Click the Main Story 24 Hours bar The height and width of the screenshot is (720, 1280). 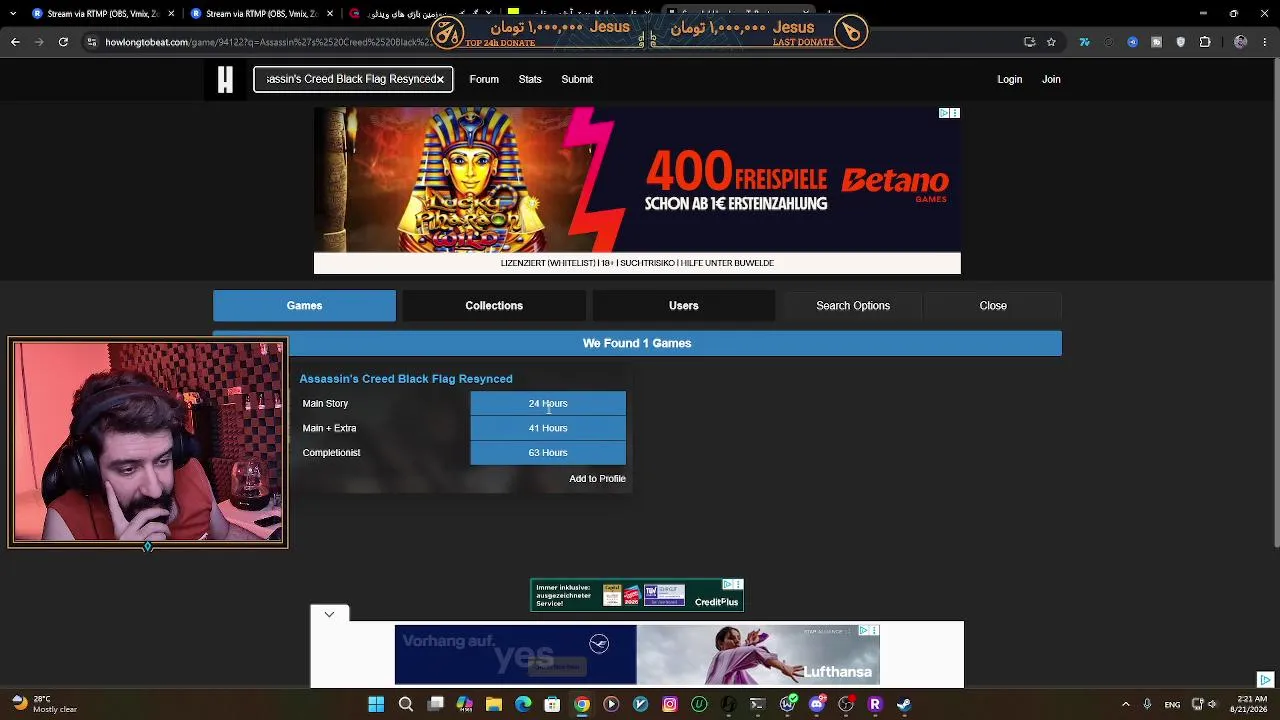pos(548,404)
